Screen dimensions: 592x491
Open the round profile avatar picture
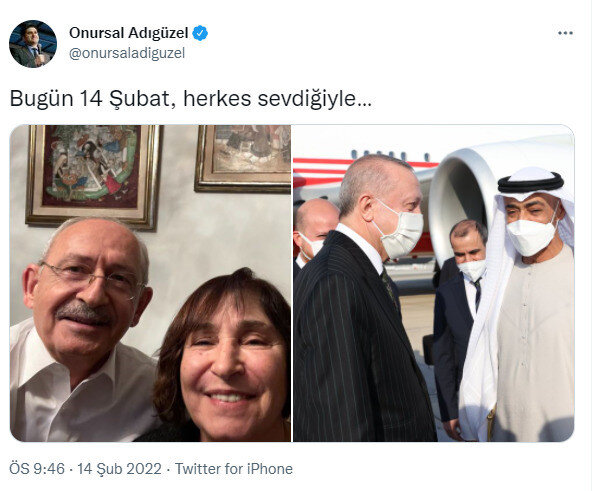(x=33, y=44)
